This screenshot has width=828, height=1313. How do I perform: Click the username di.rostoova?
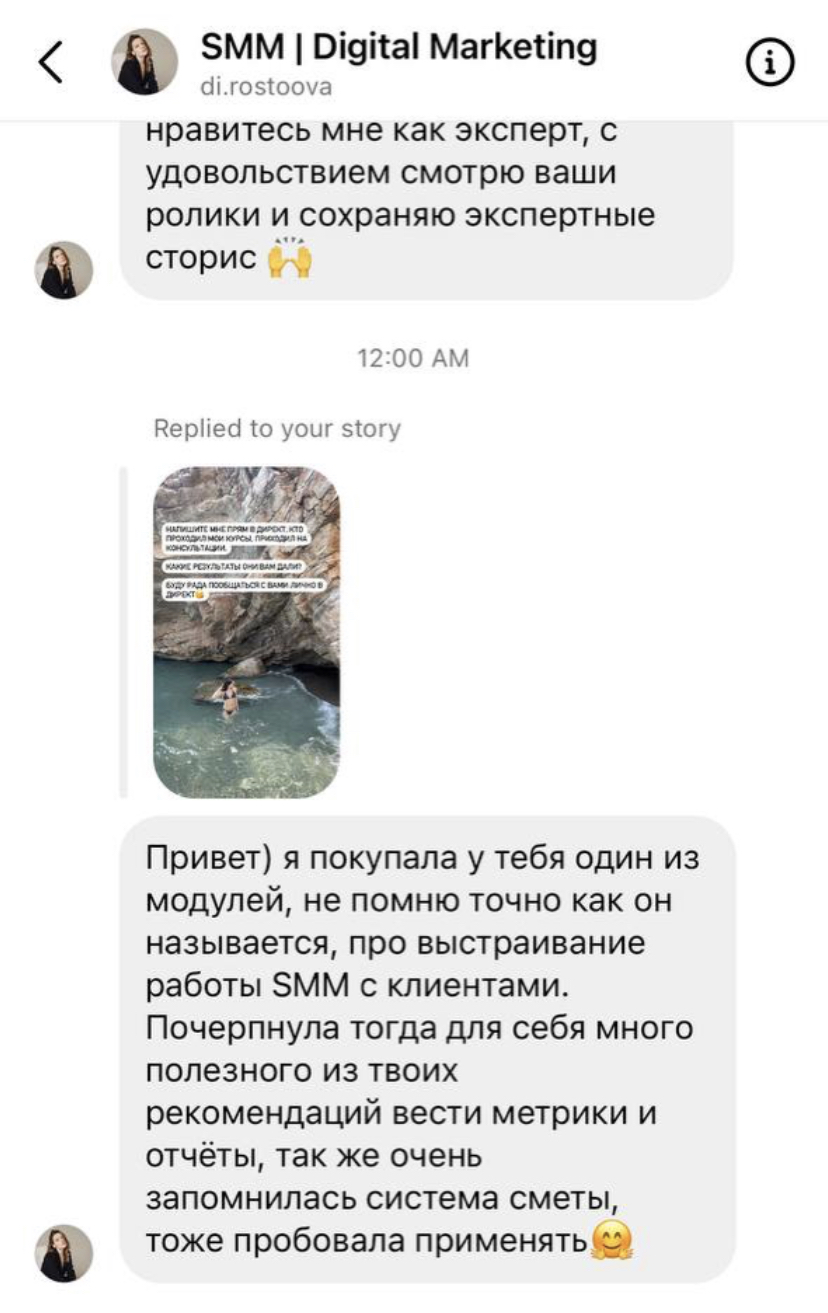click(x=266, y=88)
